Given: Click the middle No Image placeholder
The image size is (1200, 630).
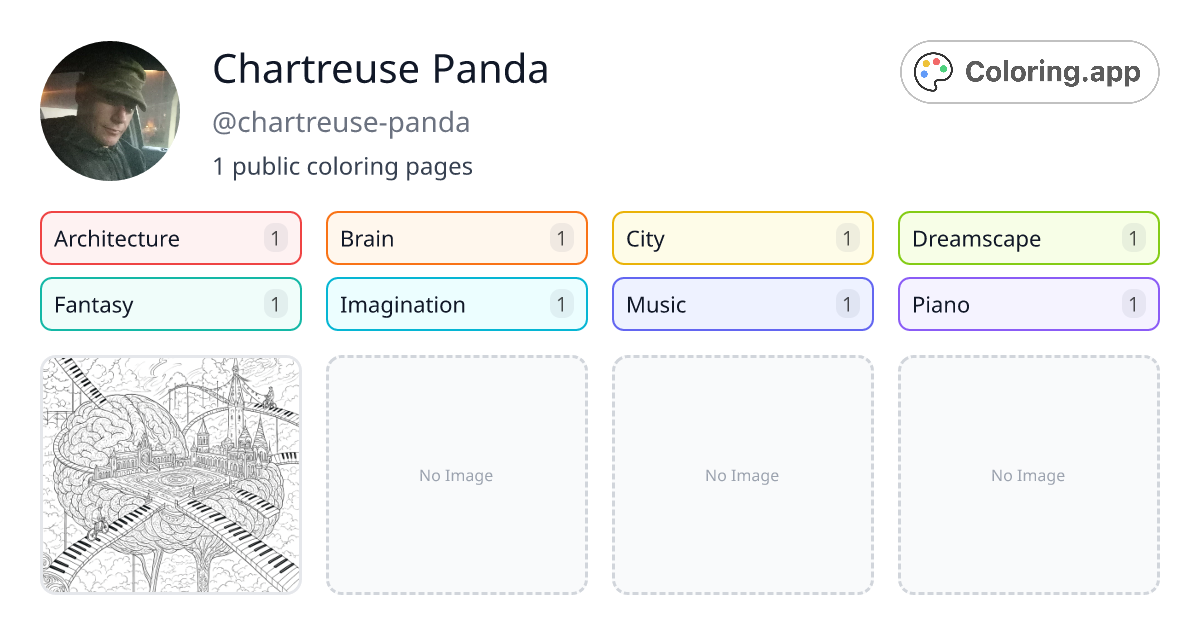Looking at the screenshot, I should [x=742, y=475].
